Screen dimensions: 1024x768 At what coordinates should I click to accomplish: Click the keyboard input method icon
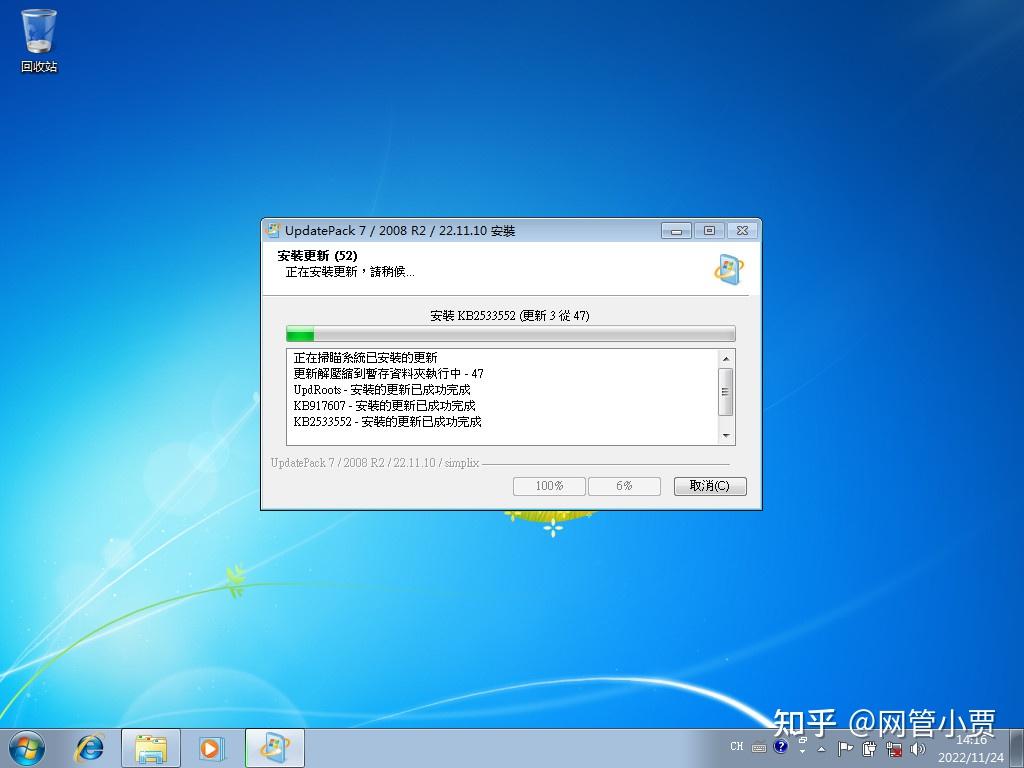point(759,748)
